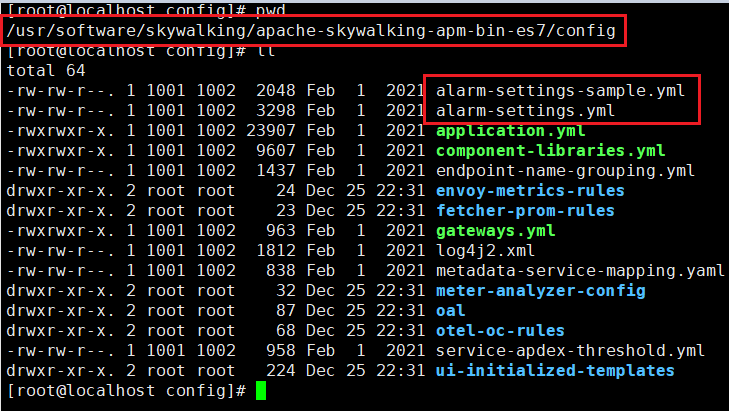Click file size 838 of metadata-service-mapping.yaml
Screen dimensions: 729x411
(x=281, y=271)
